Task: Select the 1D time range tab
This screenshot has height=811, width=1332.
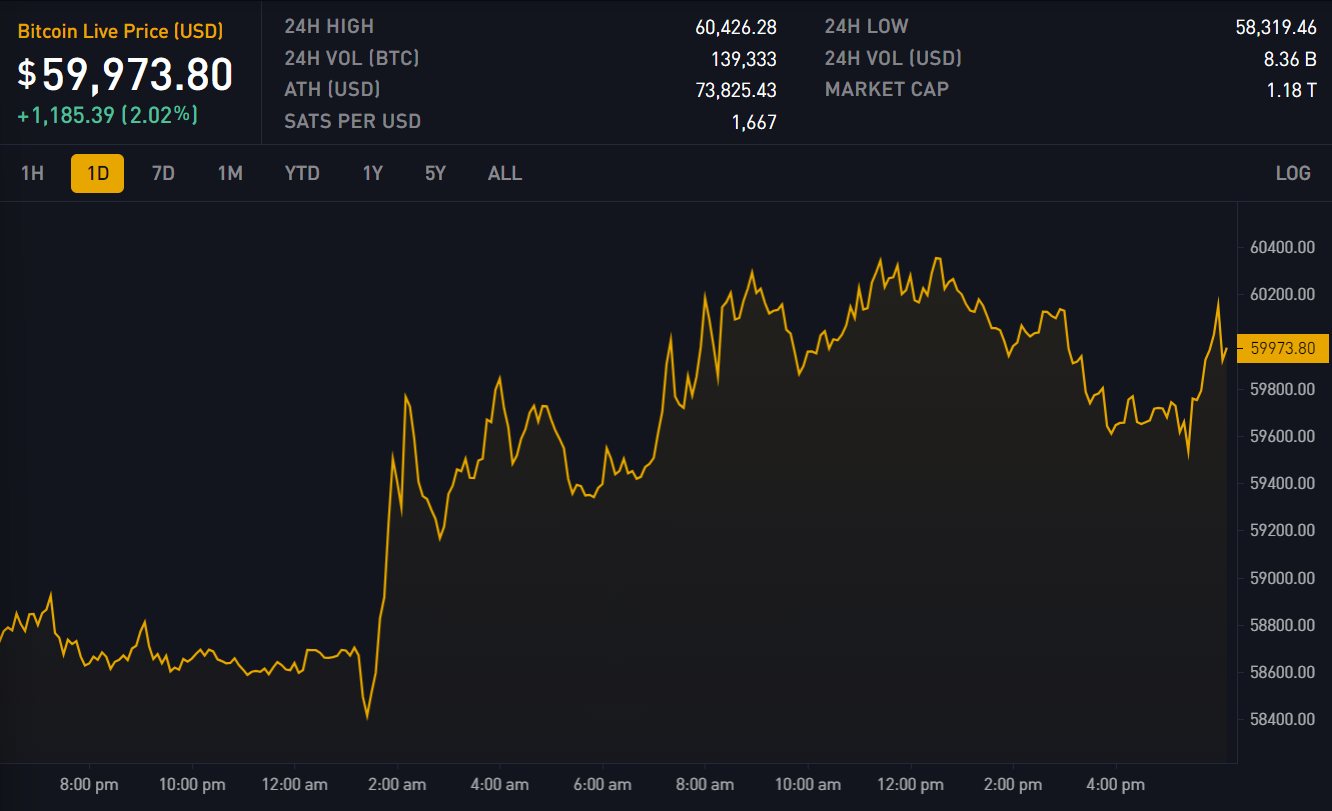Action: click(97, 173)
